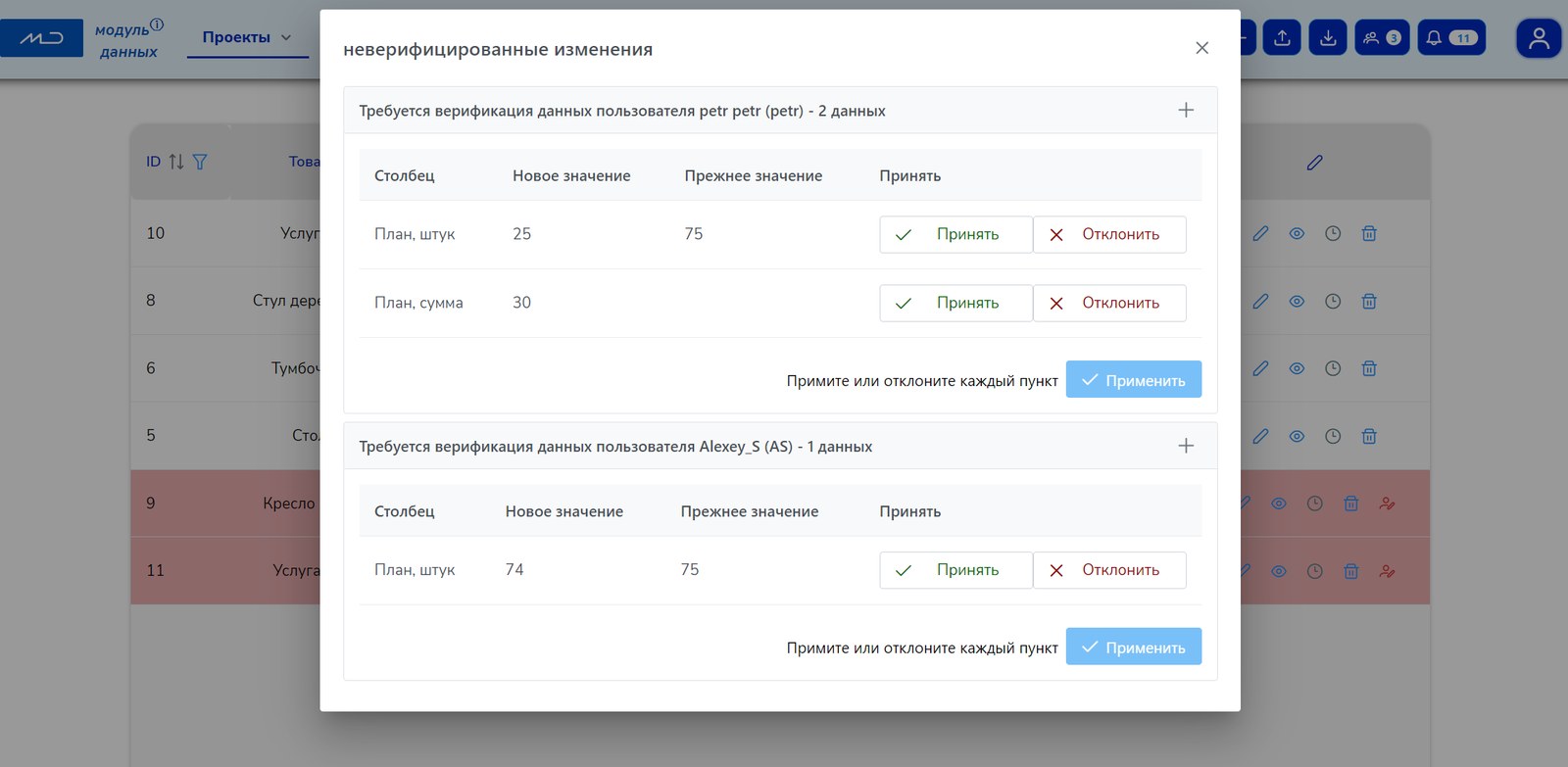Delete row 9 with its trash icon

coord(1350,503)
